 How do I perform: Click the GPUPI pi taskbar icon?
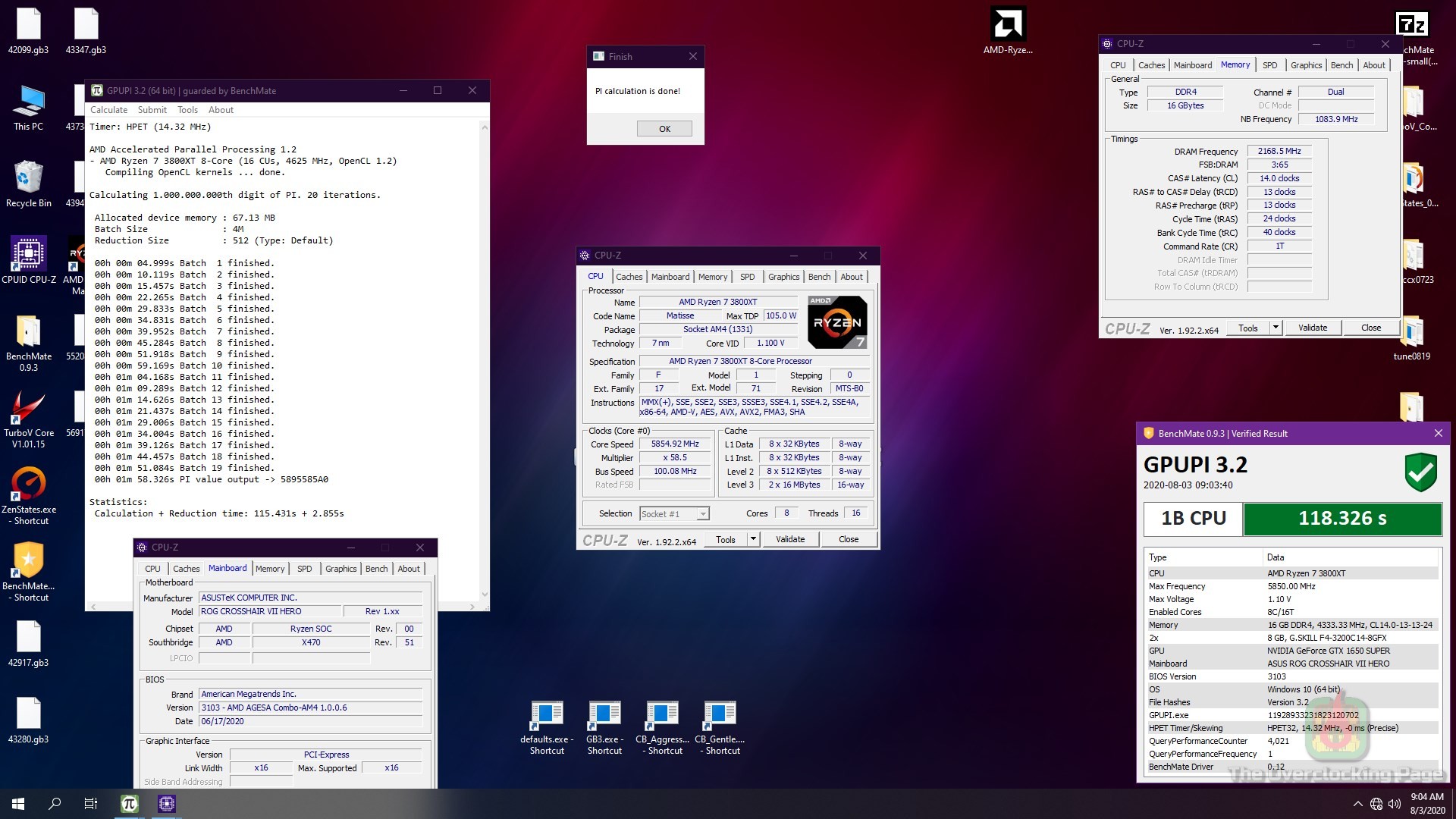point(130,803)
